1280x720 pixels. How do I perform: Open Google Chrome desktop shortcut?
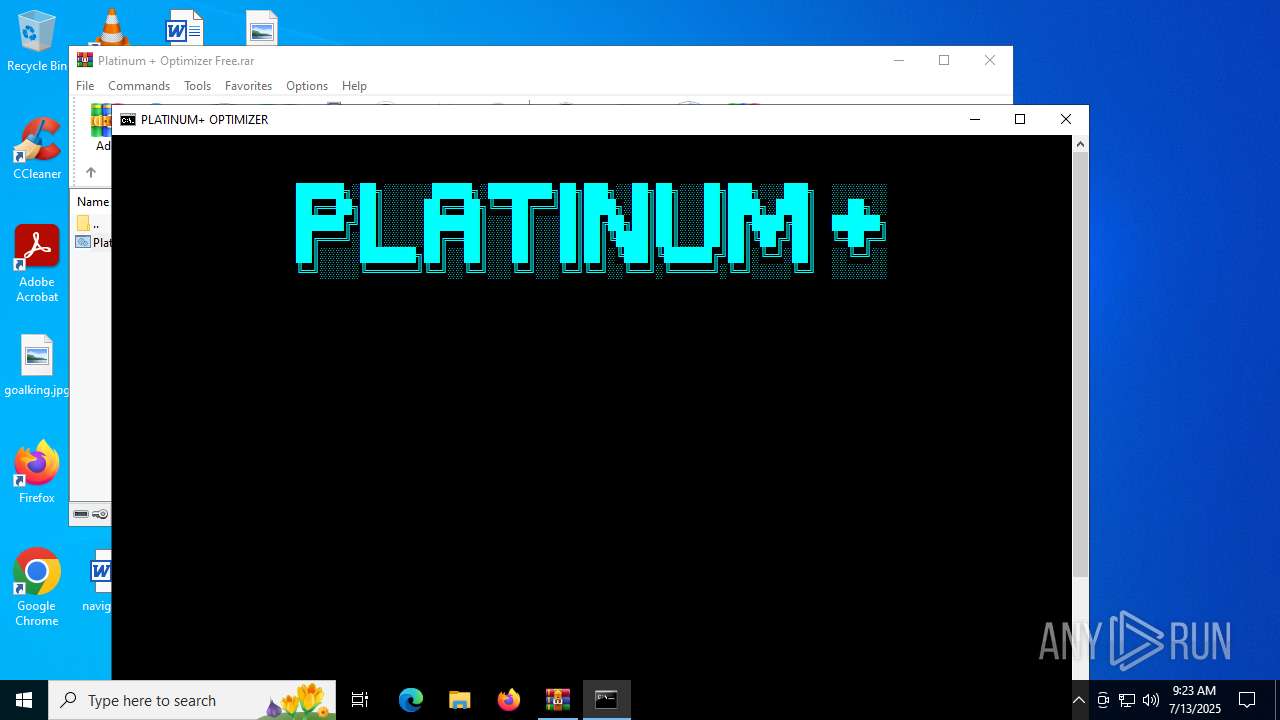[x=37, y=588]
